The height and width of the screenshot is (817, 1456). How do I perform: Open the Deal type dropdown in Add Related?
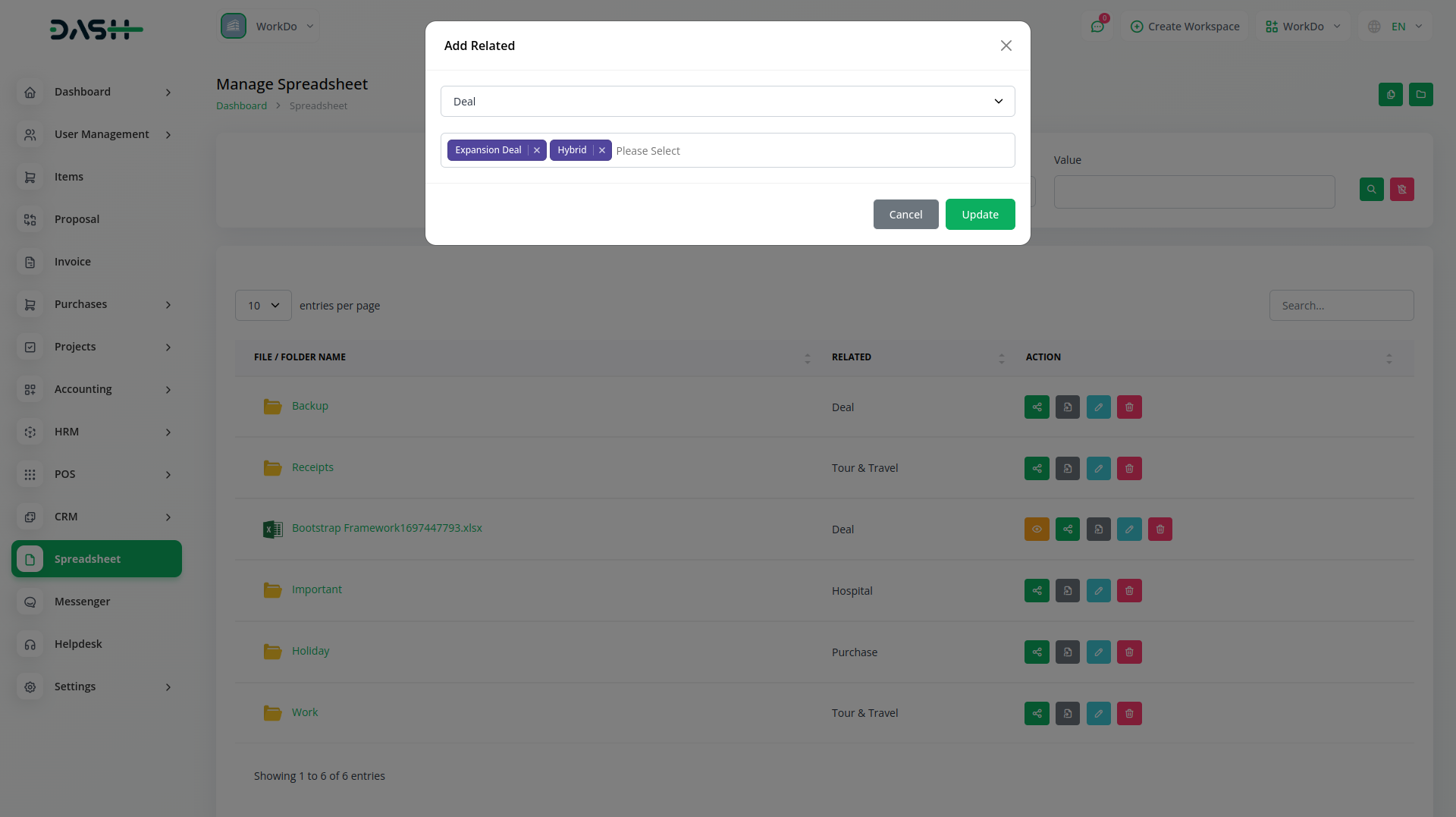727,102
